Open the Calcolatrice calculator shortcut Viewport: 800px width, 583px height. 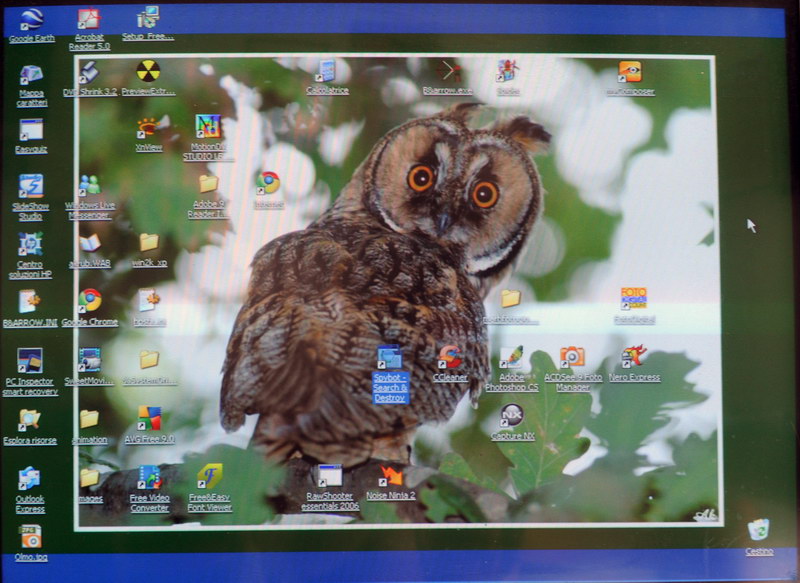(x=326, y=72)
